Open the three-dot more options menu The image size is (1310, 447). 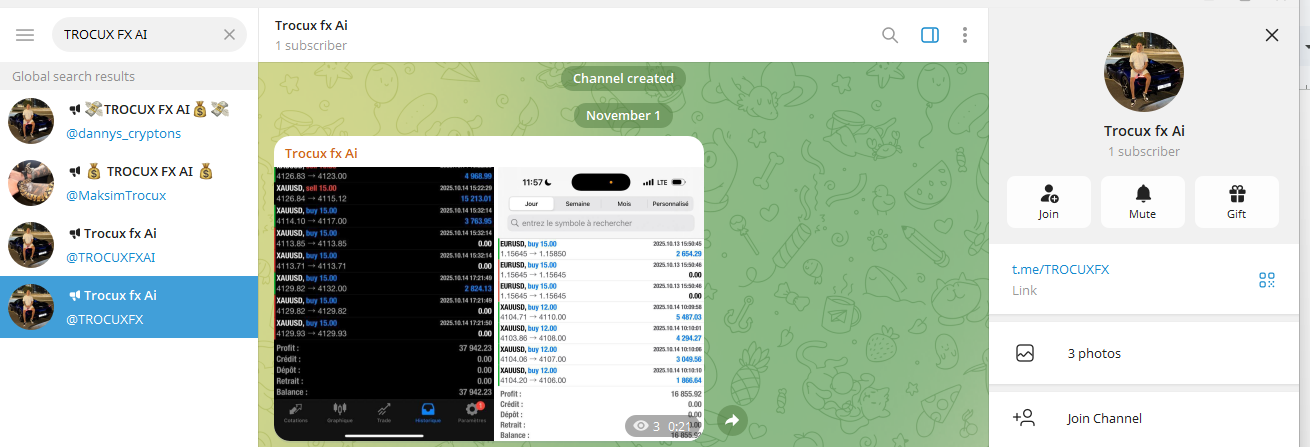click(x=965, y=35)
